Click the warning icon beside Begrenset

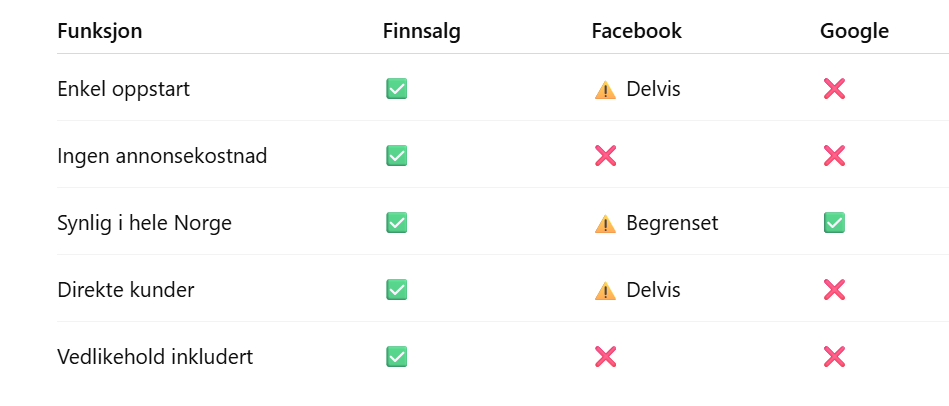(605, 224)
